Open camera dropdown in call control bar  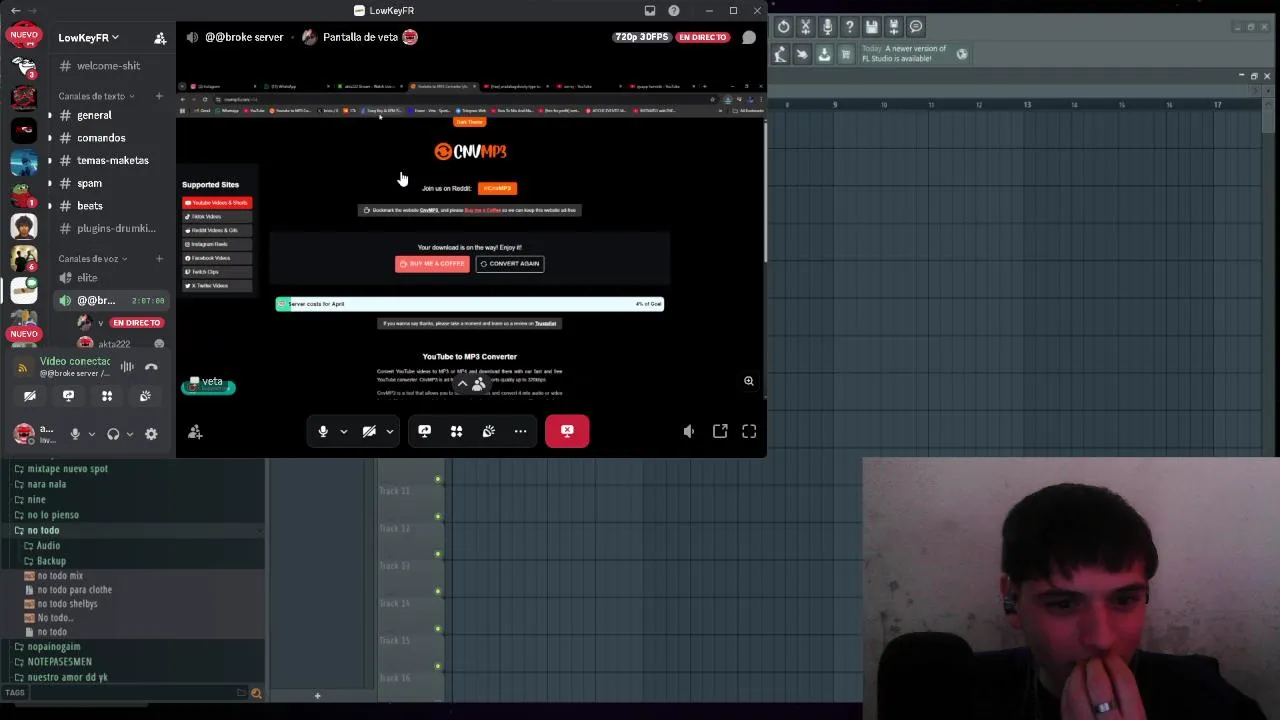coord(389,431)
